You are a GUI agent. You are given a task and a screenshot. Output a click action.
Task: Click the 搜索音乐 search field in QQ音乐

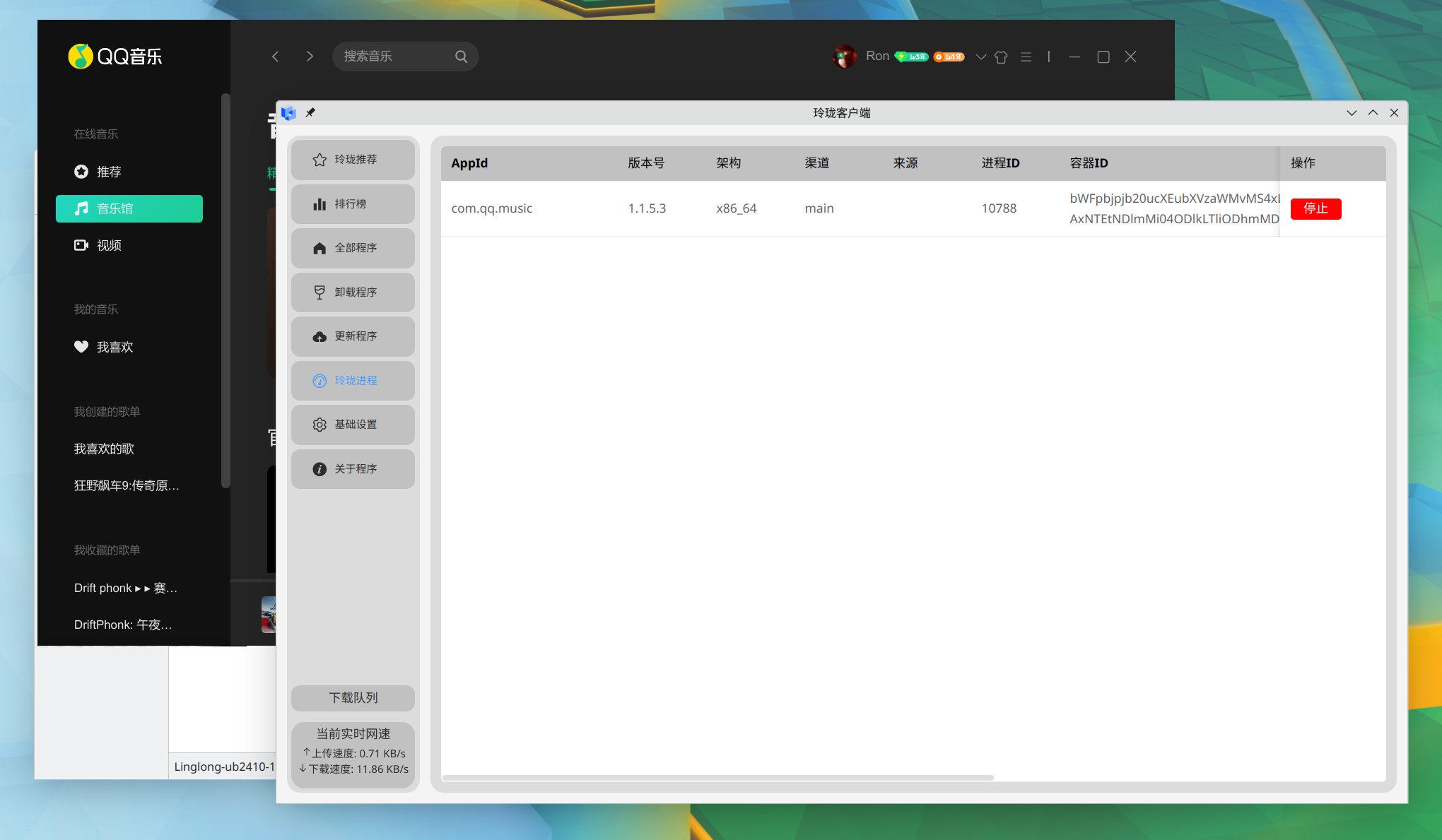pos(405,57)
